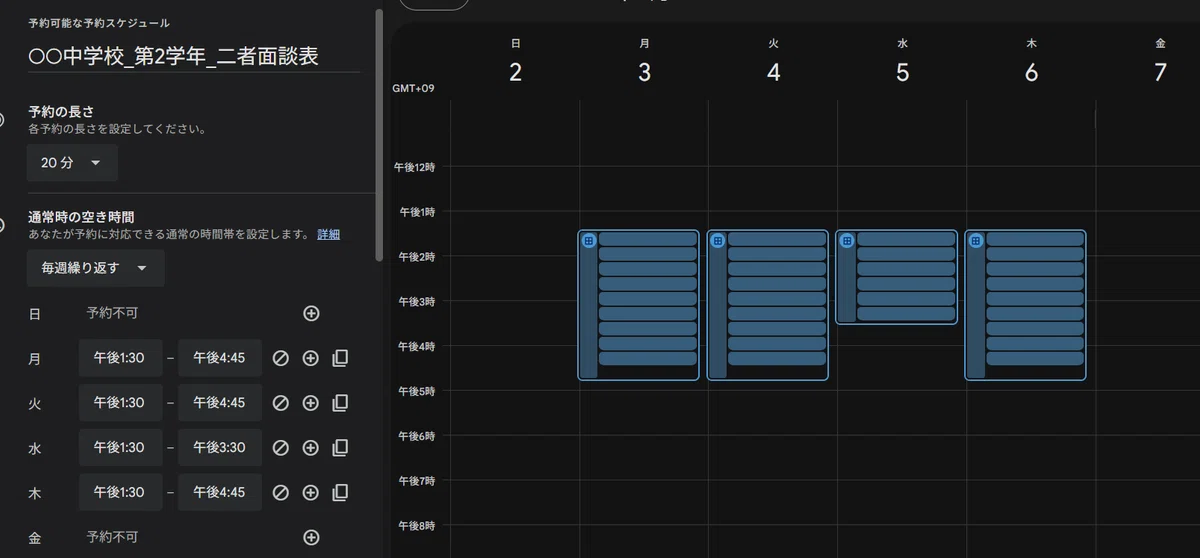Edit Wednesday end time 午後3:30
Viewport: 1200px width, 558px height.
click(x=220, y=447)
